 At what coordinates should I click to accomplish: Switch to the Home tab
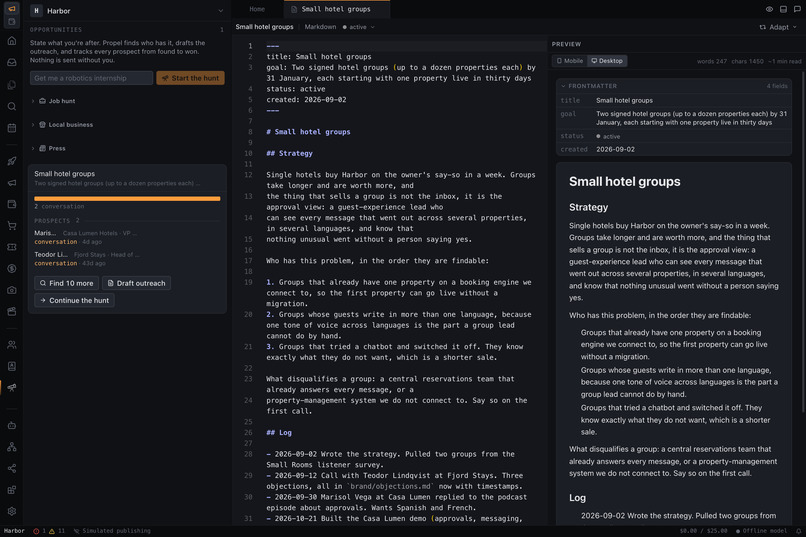[257, 9]
